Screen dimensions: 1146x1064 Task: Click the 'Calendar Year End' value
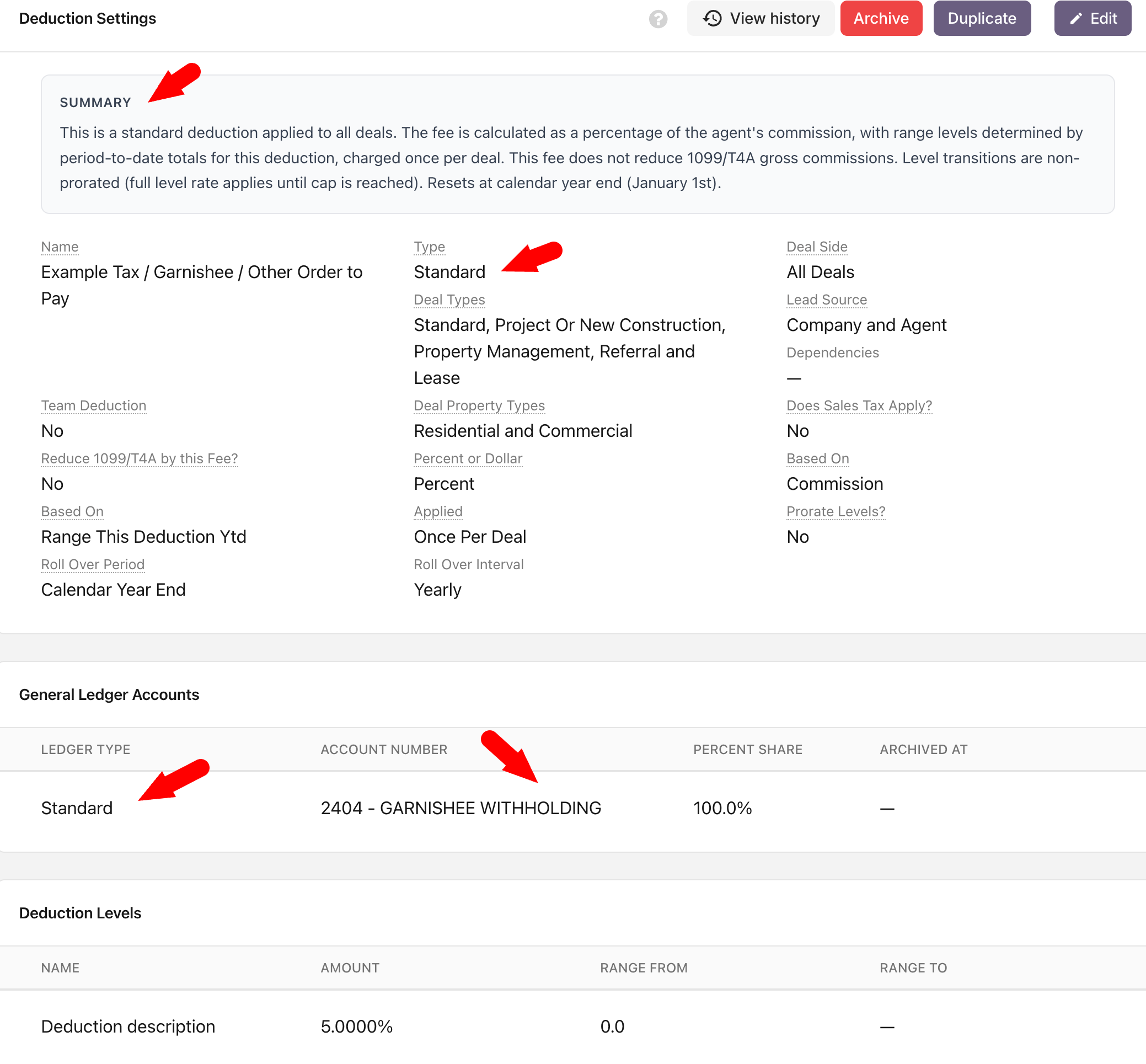click(114, 590)
